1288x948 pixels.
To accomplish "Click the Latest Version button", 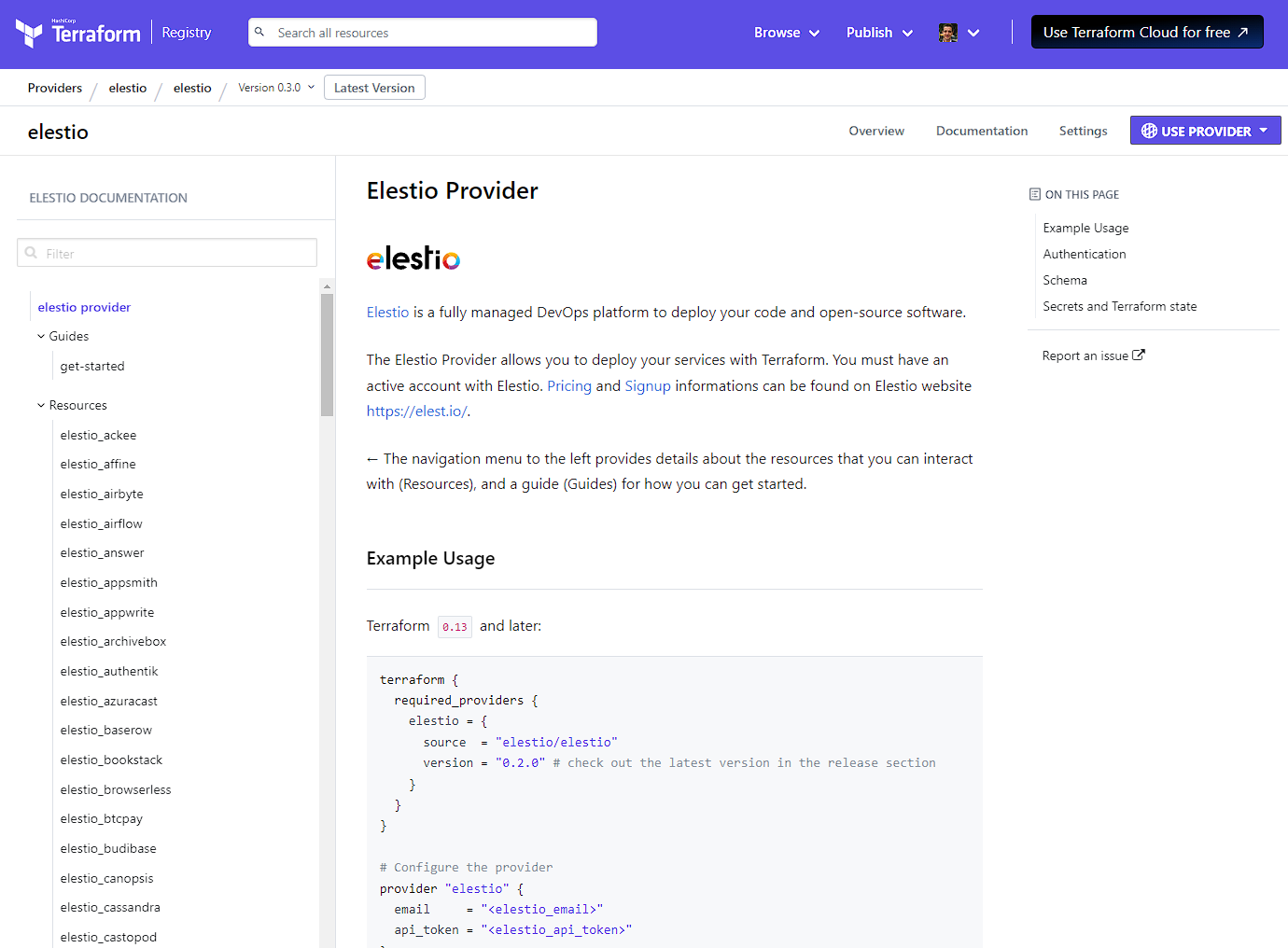I will point(374,88).
